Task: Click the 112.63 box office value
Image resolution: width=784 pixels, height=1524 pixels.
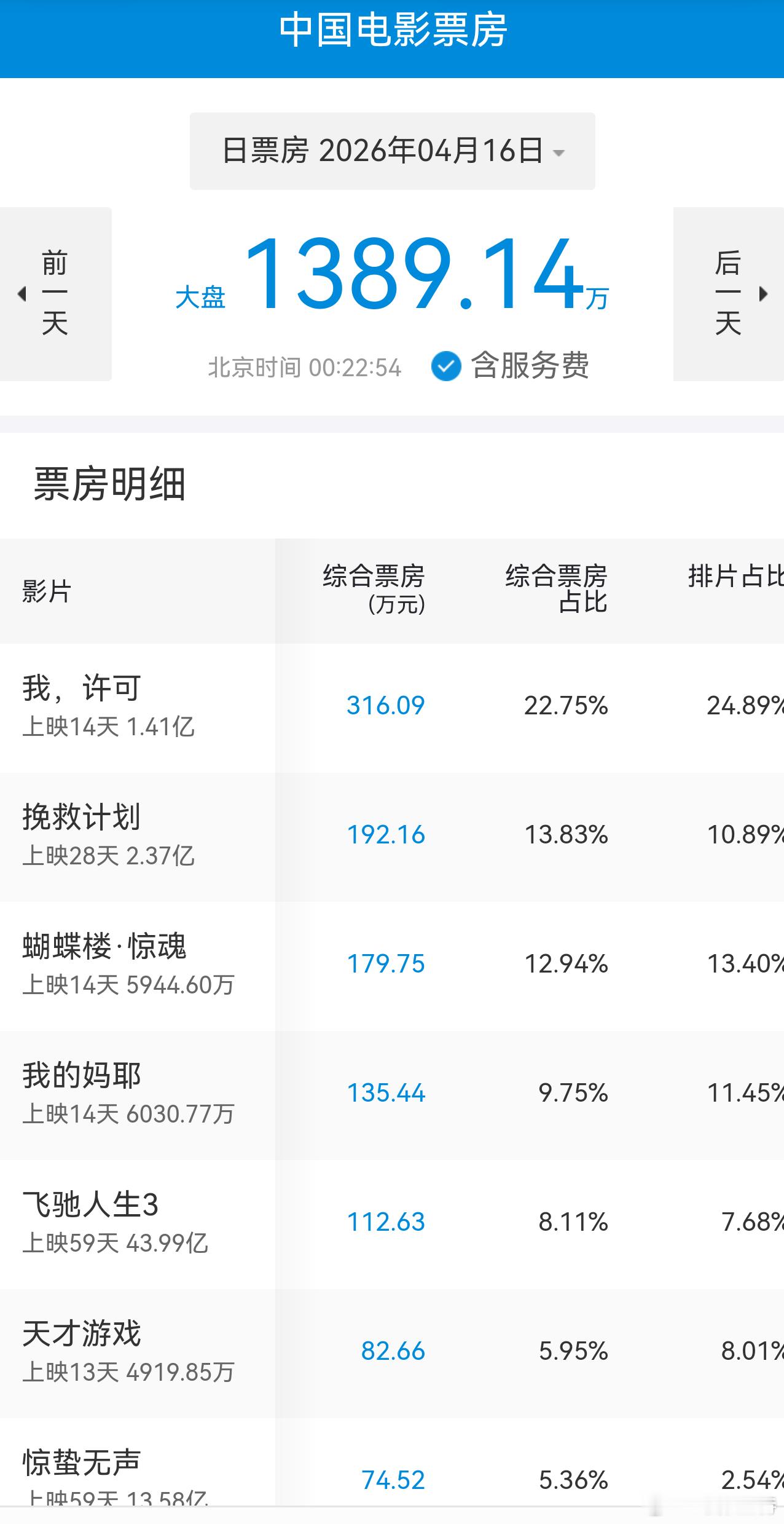Action: (386, 1222)
